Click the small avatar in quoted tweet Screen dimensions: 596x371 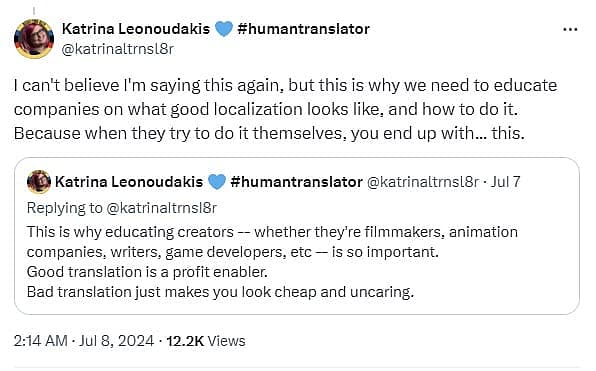click(39, 182)
